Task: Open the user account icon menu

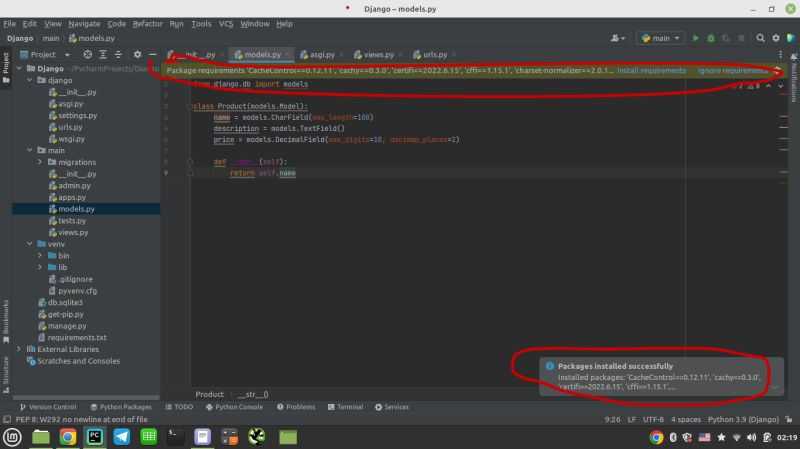Action: click(617, 38)
